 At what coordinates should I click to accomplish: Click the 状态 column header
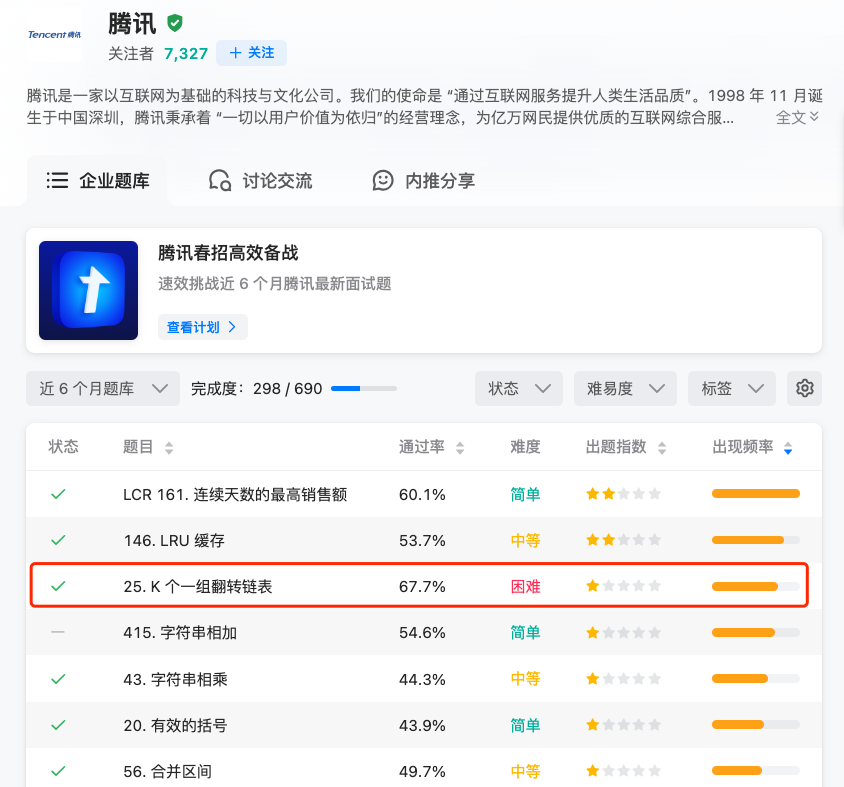(64, 447)
